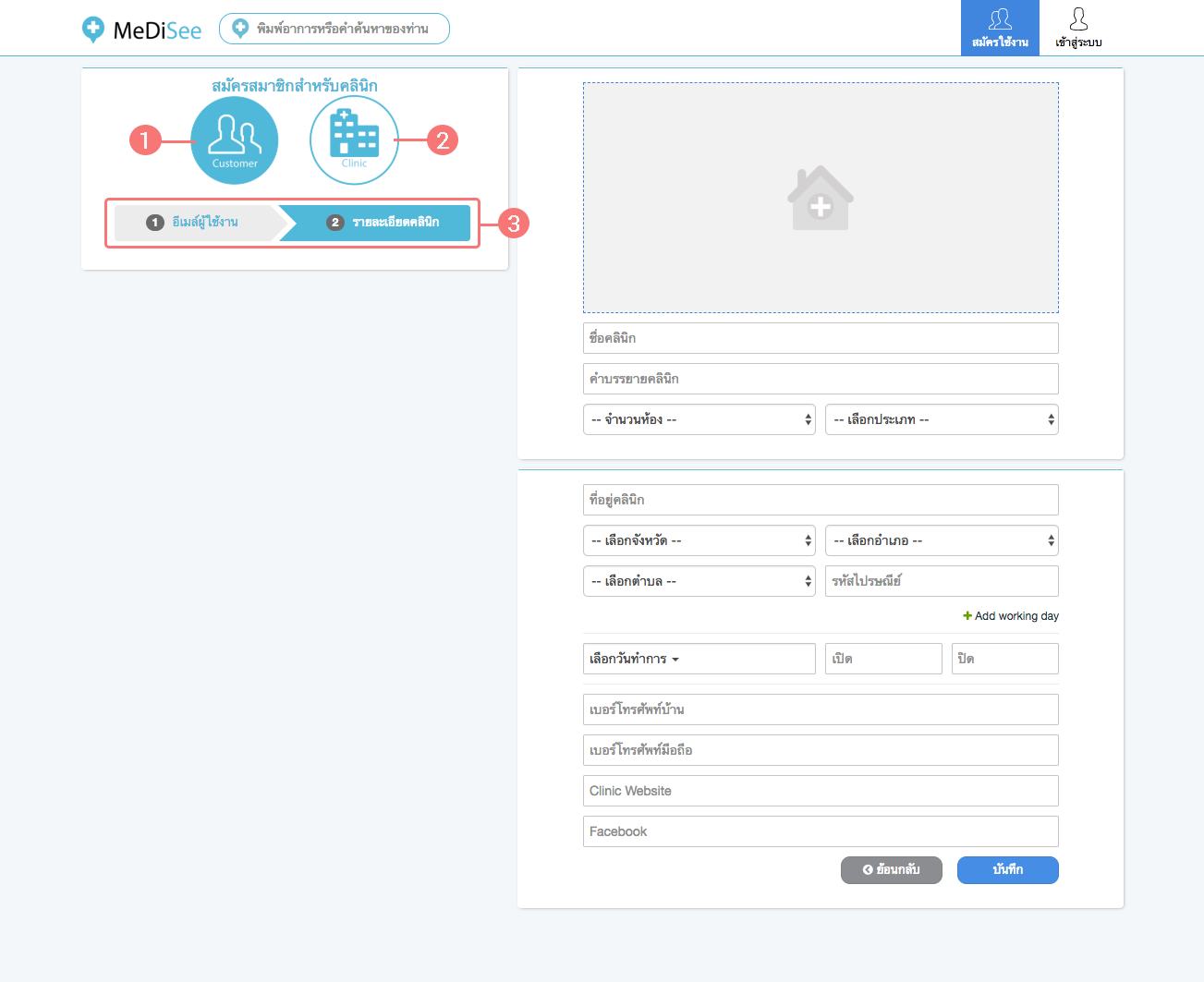Click the green plus Add working day

click(967, 616)
